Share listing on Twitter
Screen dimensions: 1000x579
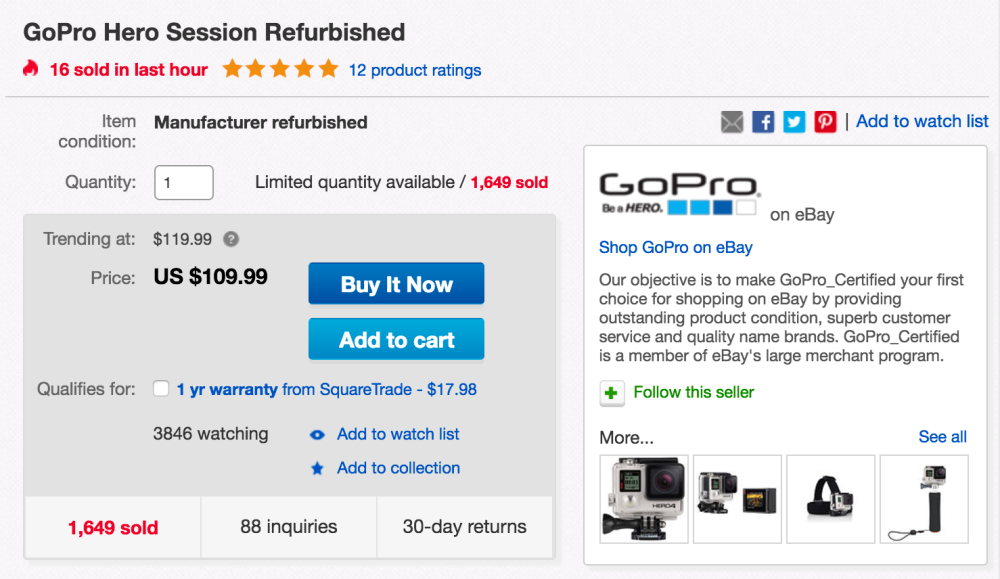click(794, 122)
